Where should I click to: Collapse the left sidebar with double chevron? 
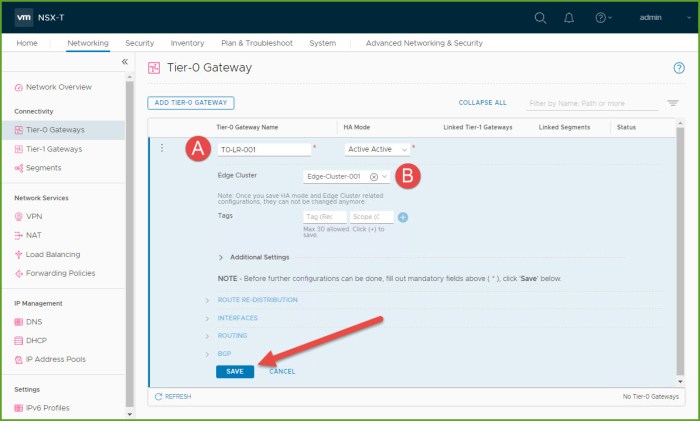[x=125, y=62]
